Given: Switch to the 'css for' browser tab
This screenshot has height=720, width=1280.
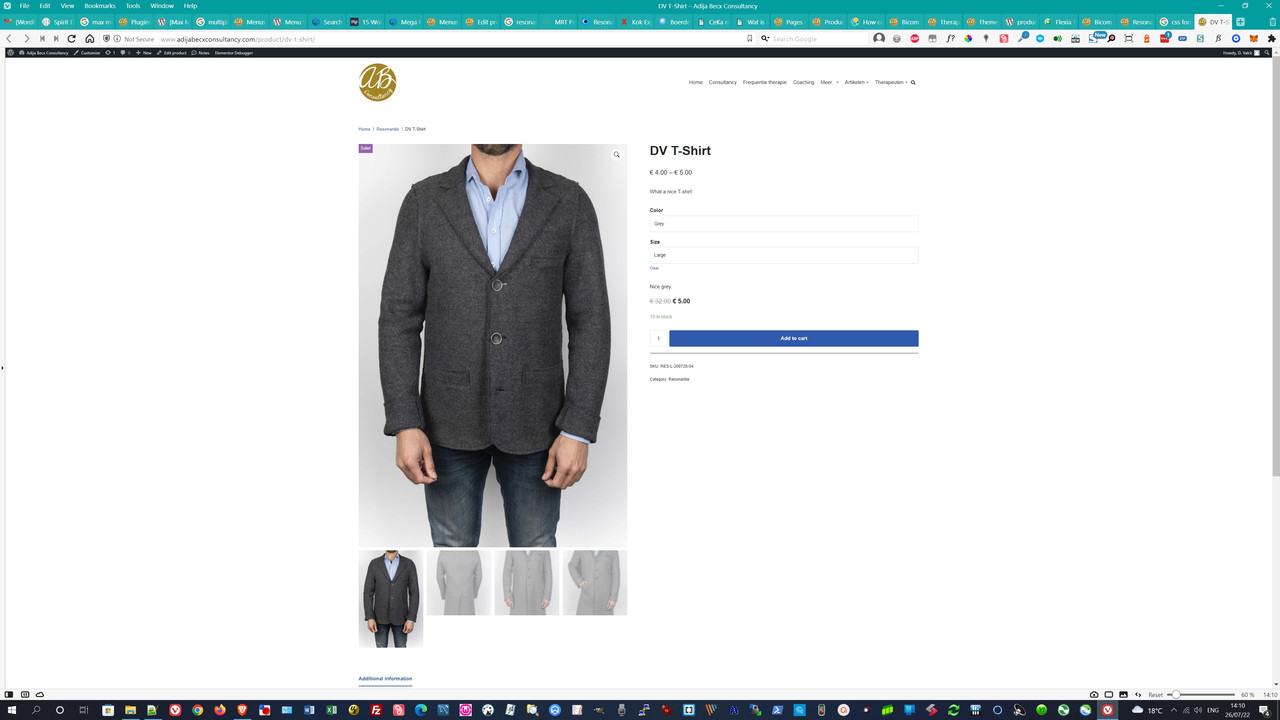Looking at the screenshot, I should (x=1175, y=21).
